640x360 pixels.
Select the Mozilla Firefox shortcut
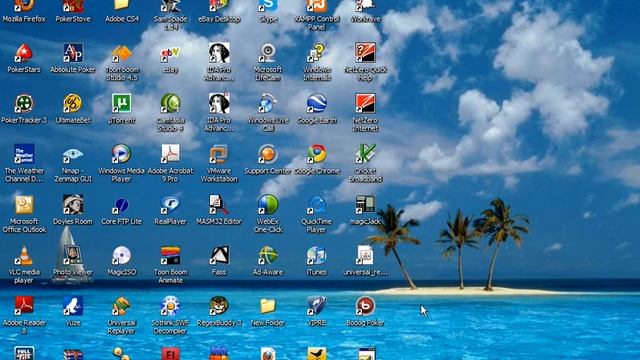pos(24,6)
